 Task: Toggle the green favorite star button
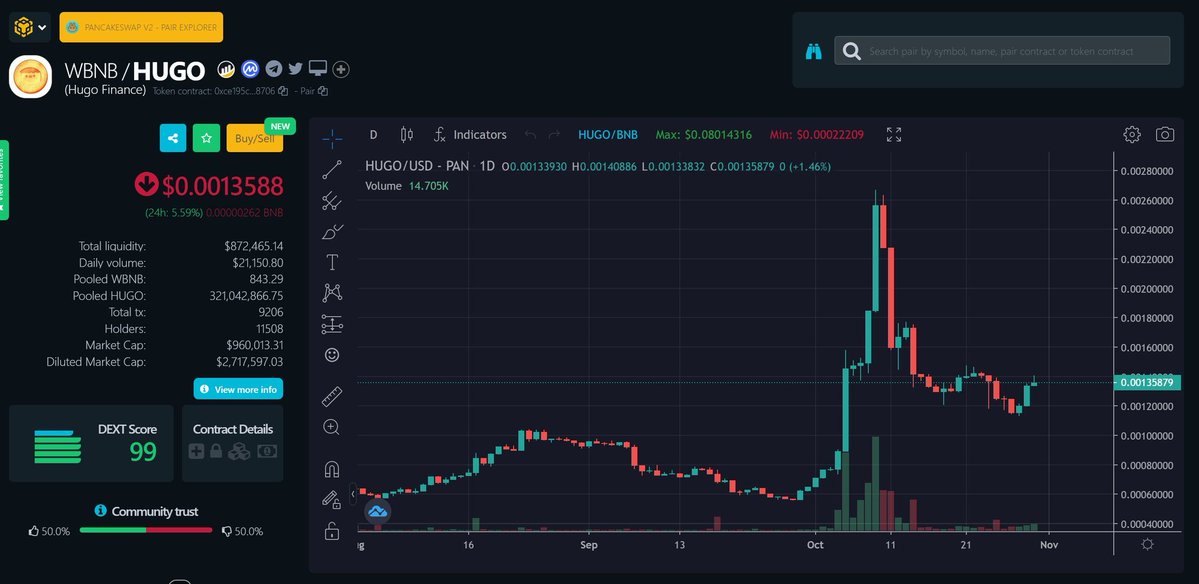[x=206, y=138]
